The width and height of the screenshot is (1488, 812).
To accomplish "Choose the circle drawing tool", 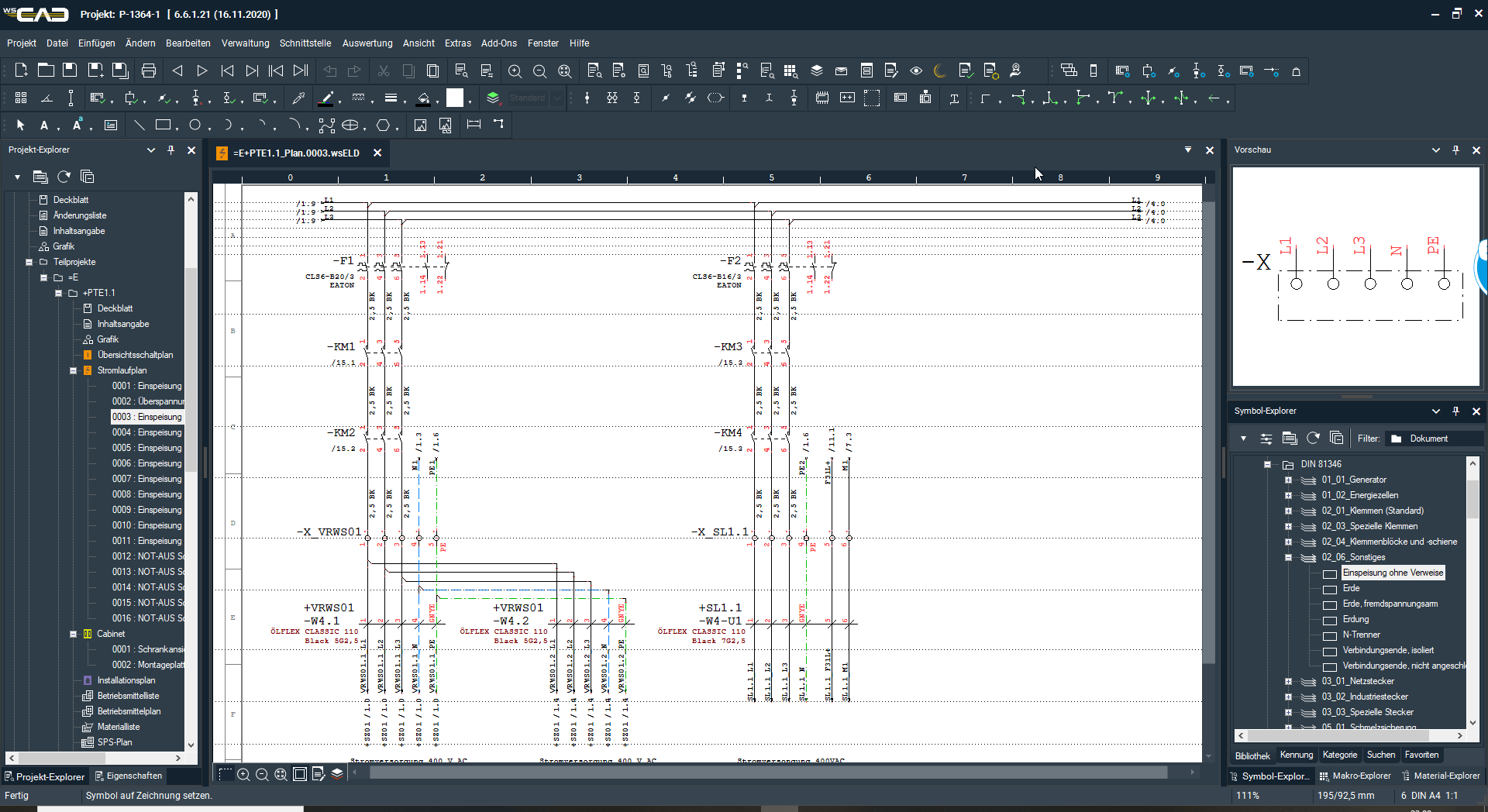I will [x=195, y=125].
